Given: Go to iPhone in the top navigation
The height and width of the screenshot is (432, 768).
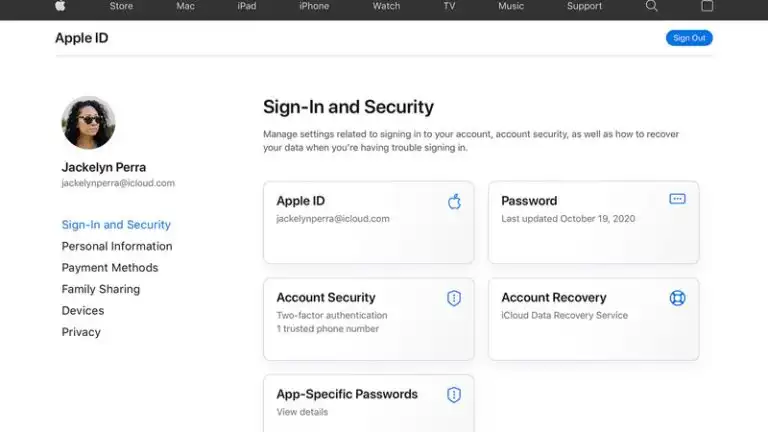Looking at the screenshot, I should [x=314, y=6].
